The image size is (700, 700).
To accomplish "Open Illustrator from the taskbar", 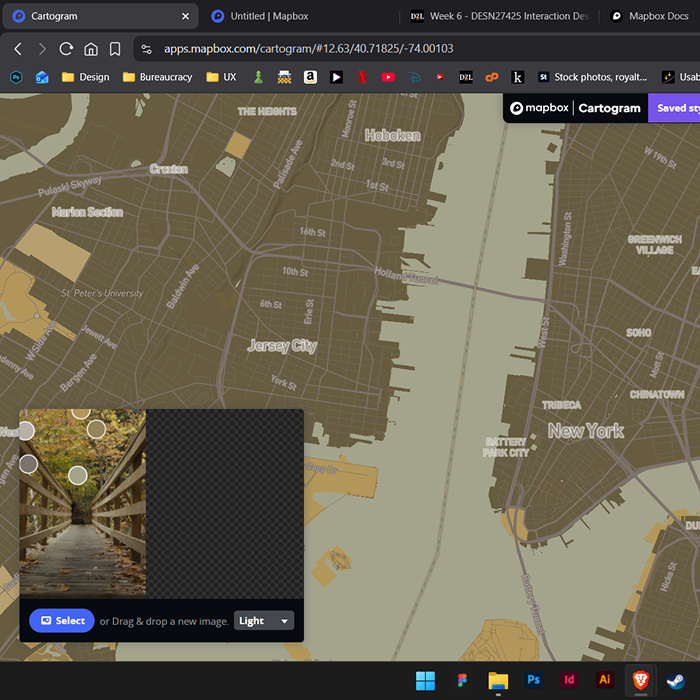I will (604, 680).
